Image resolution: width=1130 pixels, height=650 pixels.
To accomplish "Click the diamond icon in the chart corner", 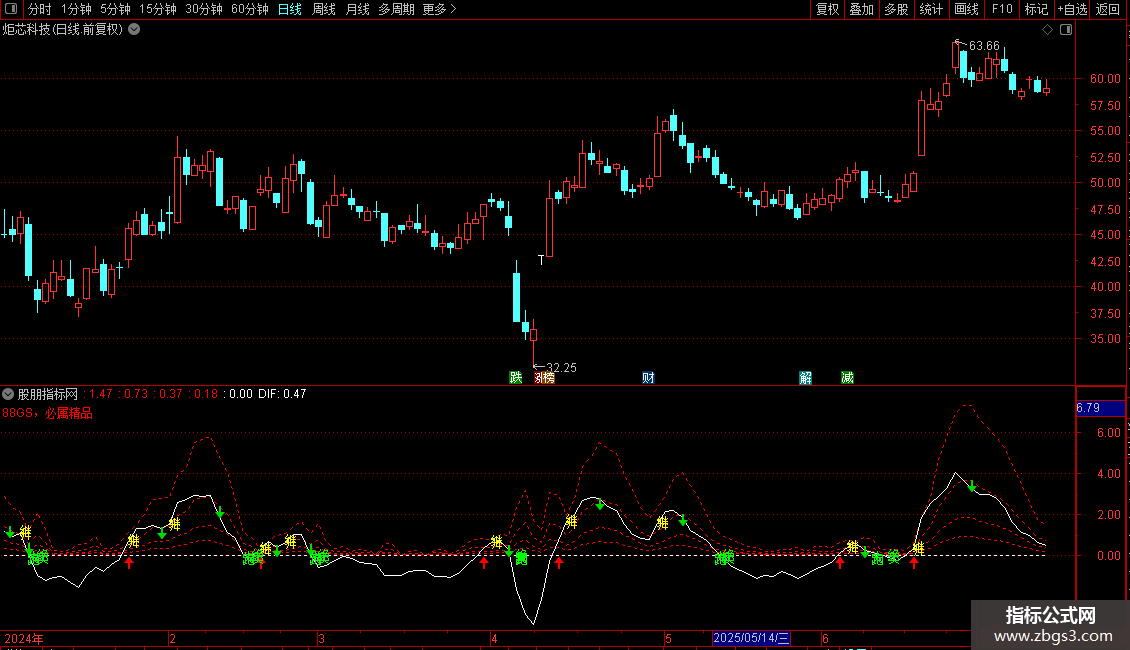I will [x=1048, y=30].
